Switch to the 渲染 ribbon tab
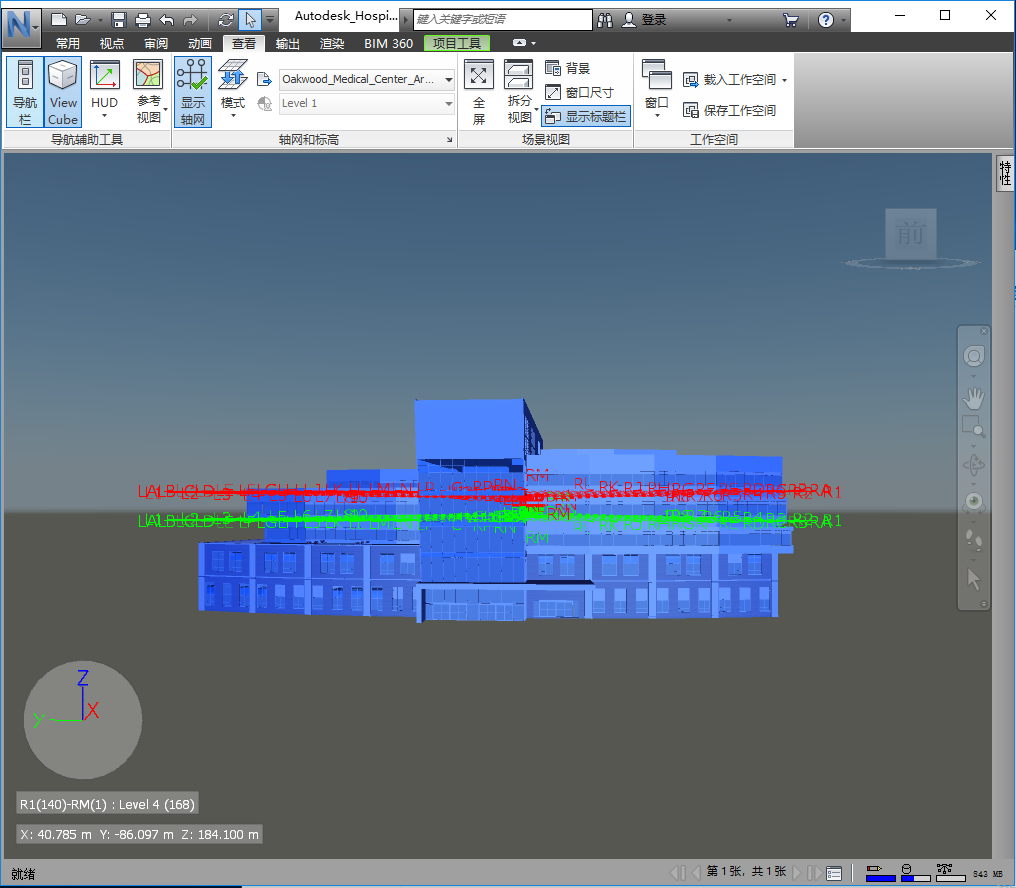The width and height of the screenshot is (1016, 888). click(x=332, y=43)
